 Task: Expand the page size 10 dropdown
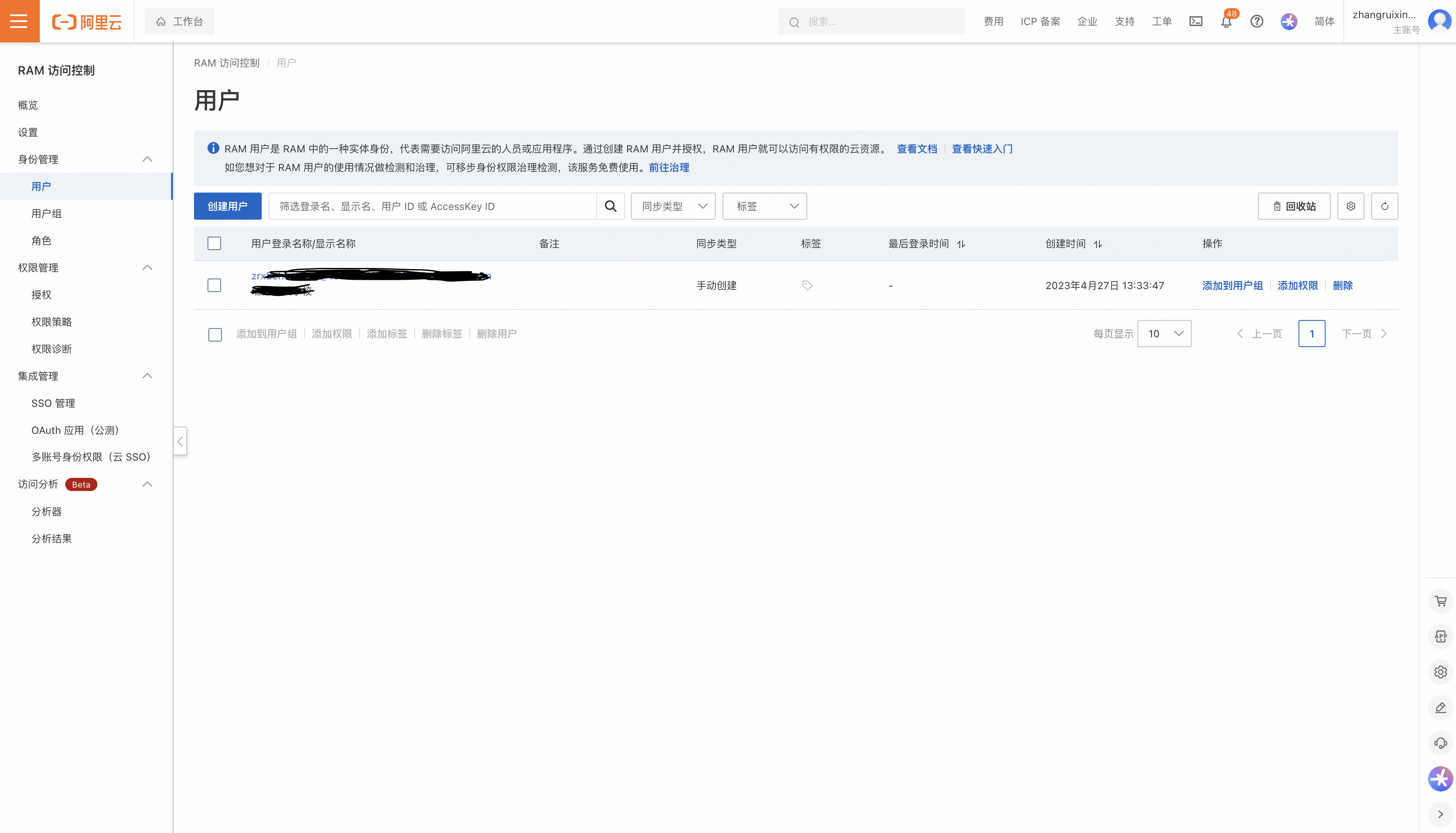(1164, 334)
